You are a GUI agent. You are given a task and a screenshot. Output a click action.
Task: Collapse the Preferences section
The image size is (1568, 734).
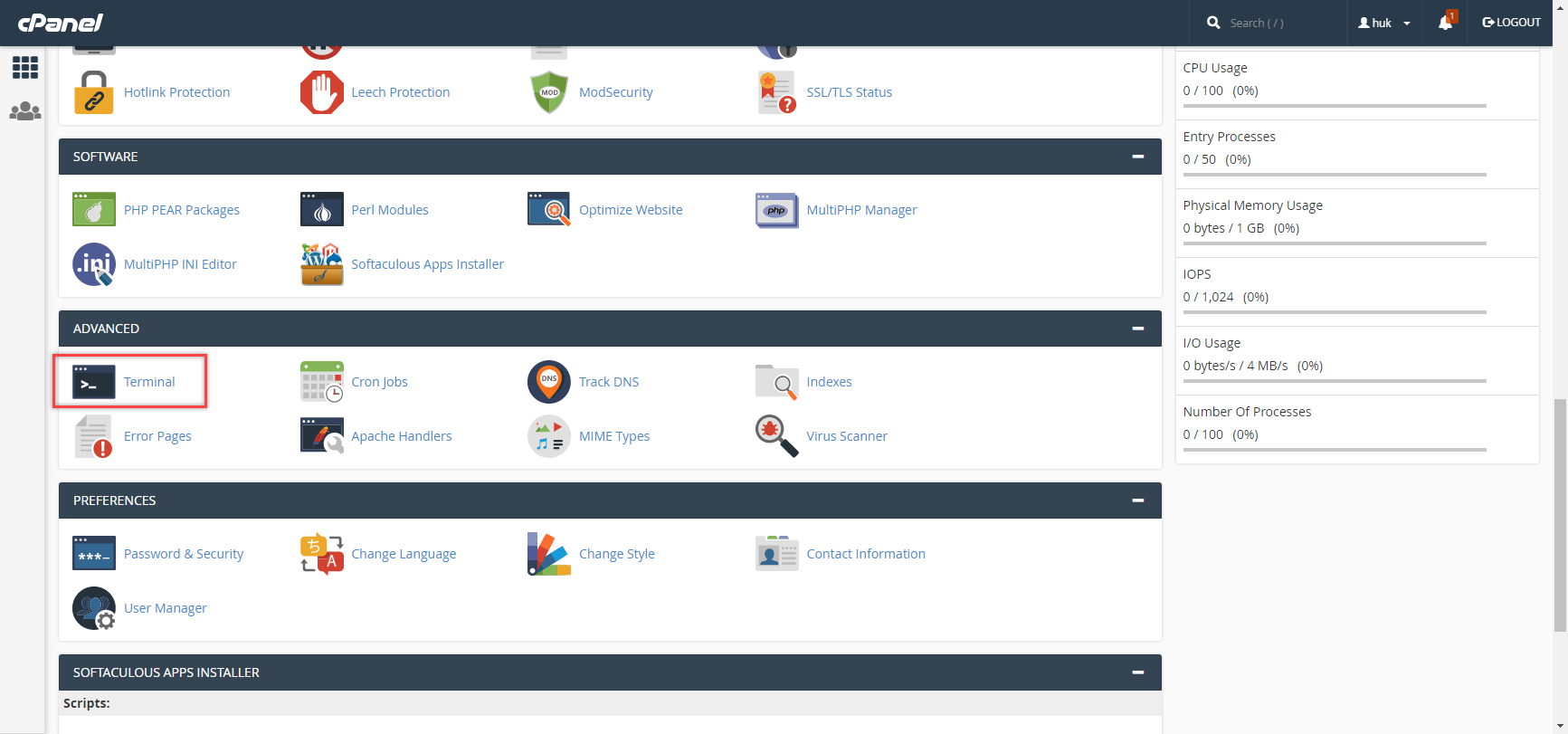click(x=1138, y=500)
